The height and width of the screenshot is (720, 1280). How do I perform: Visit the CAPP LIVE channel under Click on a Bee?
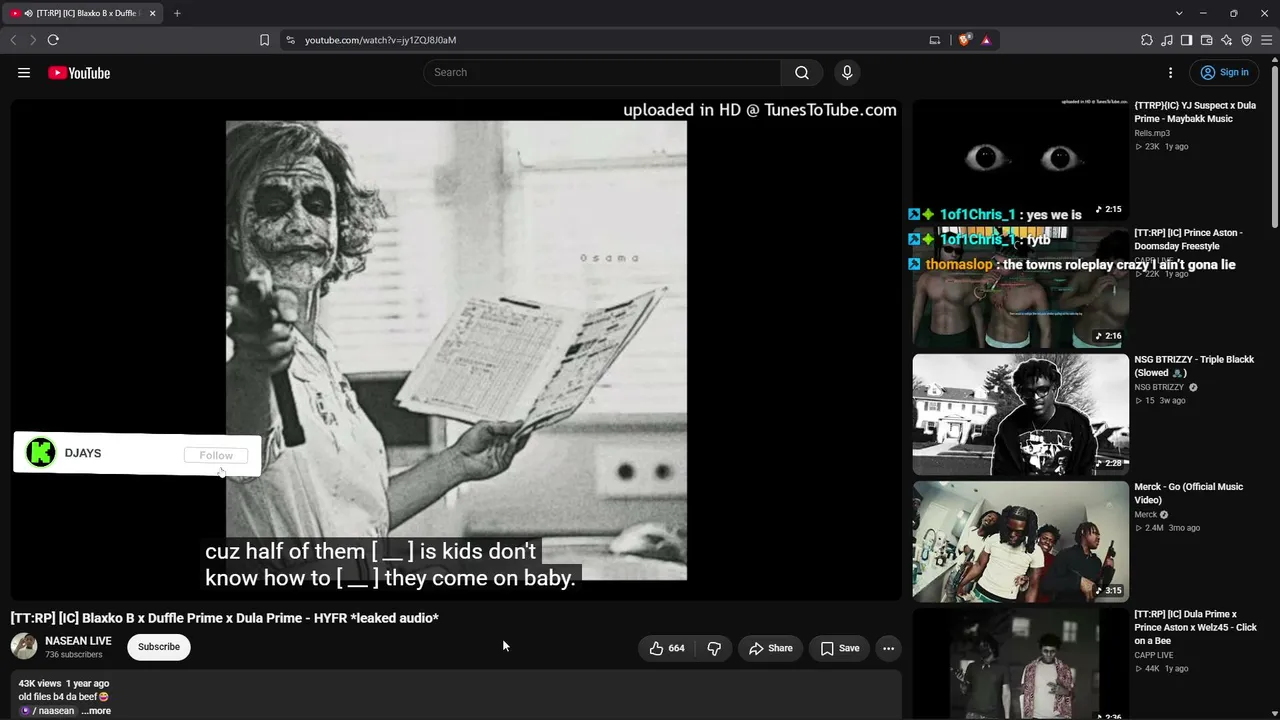pyautogui.click(x=1154, y=655)
